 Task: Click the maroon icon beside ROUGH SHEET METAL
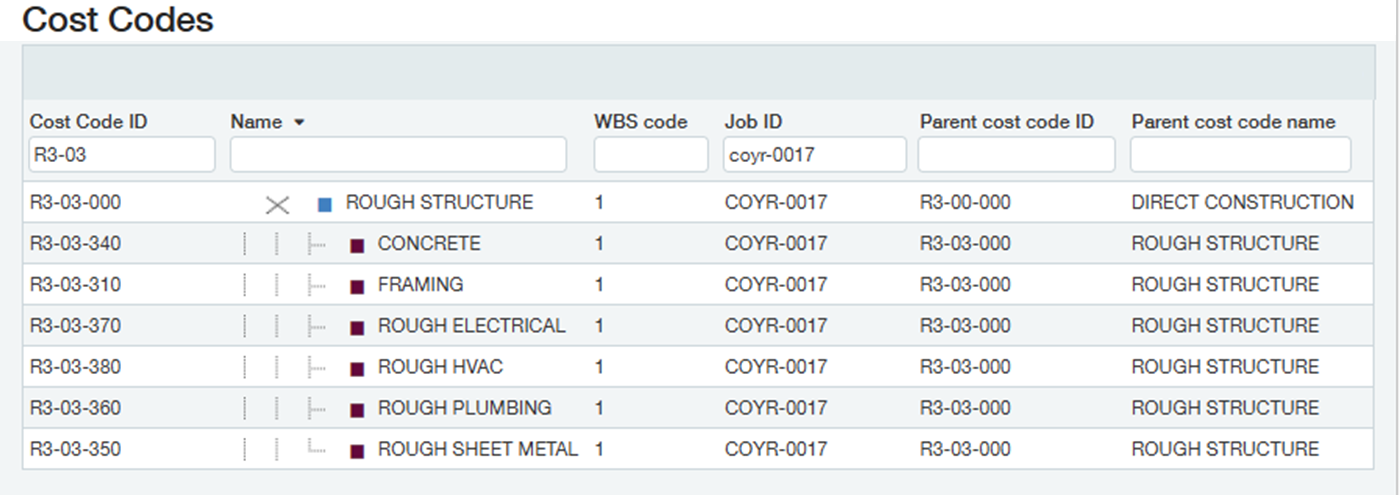357,451
